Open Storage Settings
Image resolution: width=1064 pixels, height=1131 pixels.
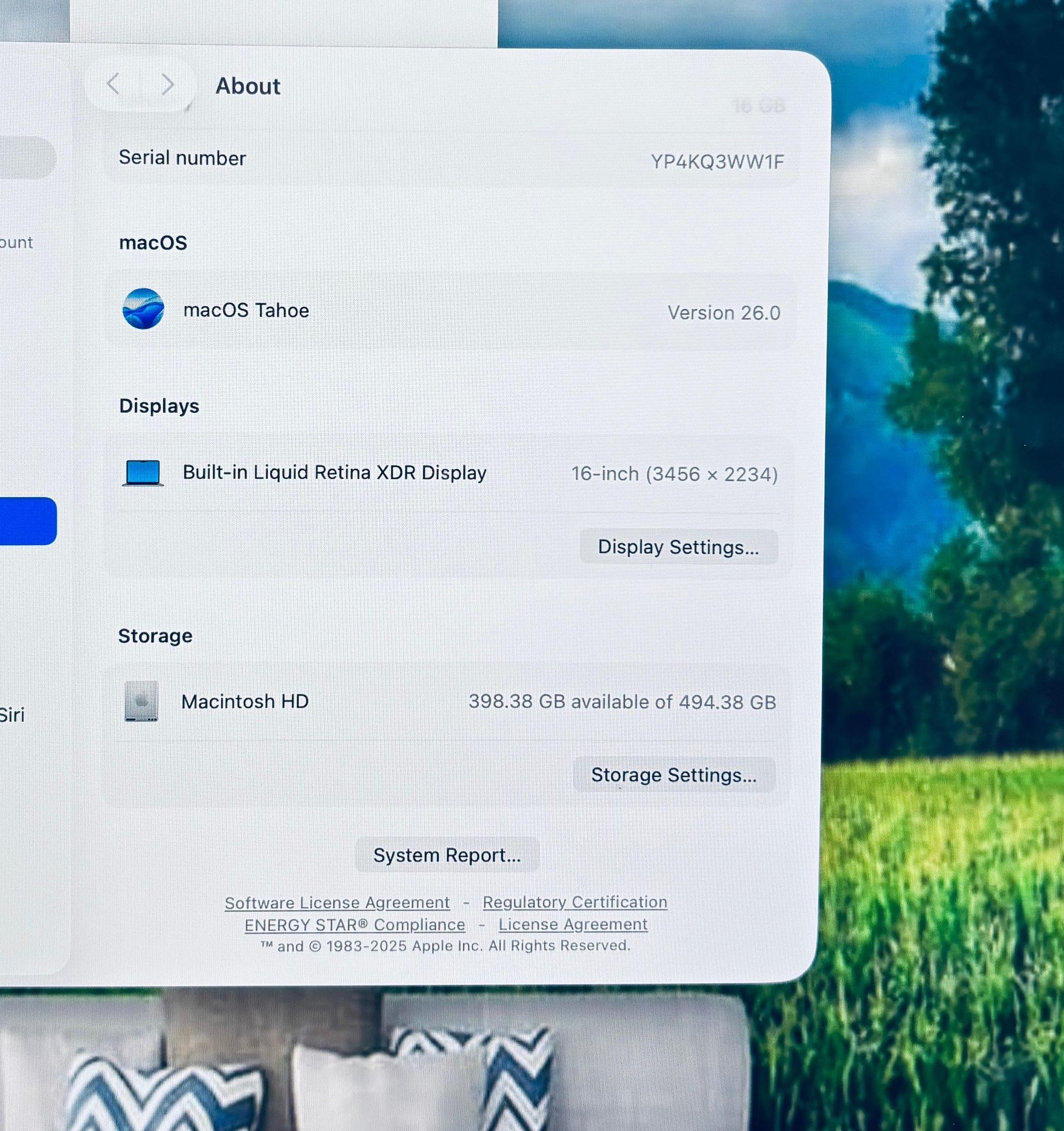point(674,775)
